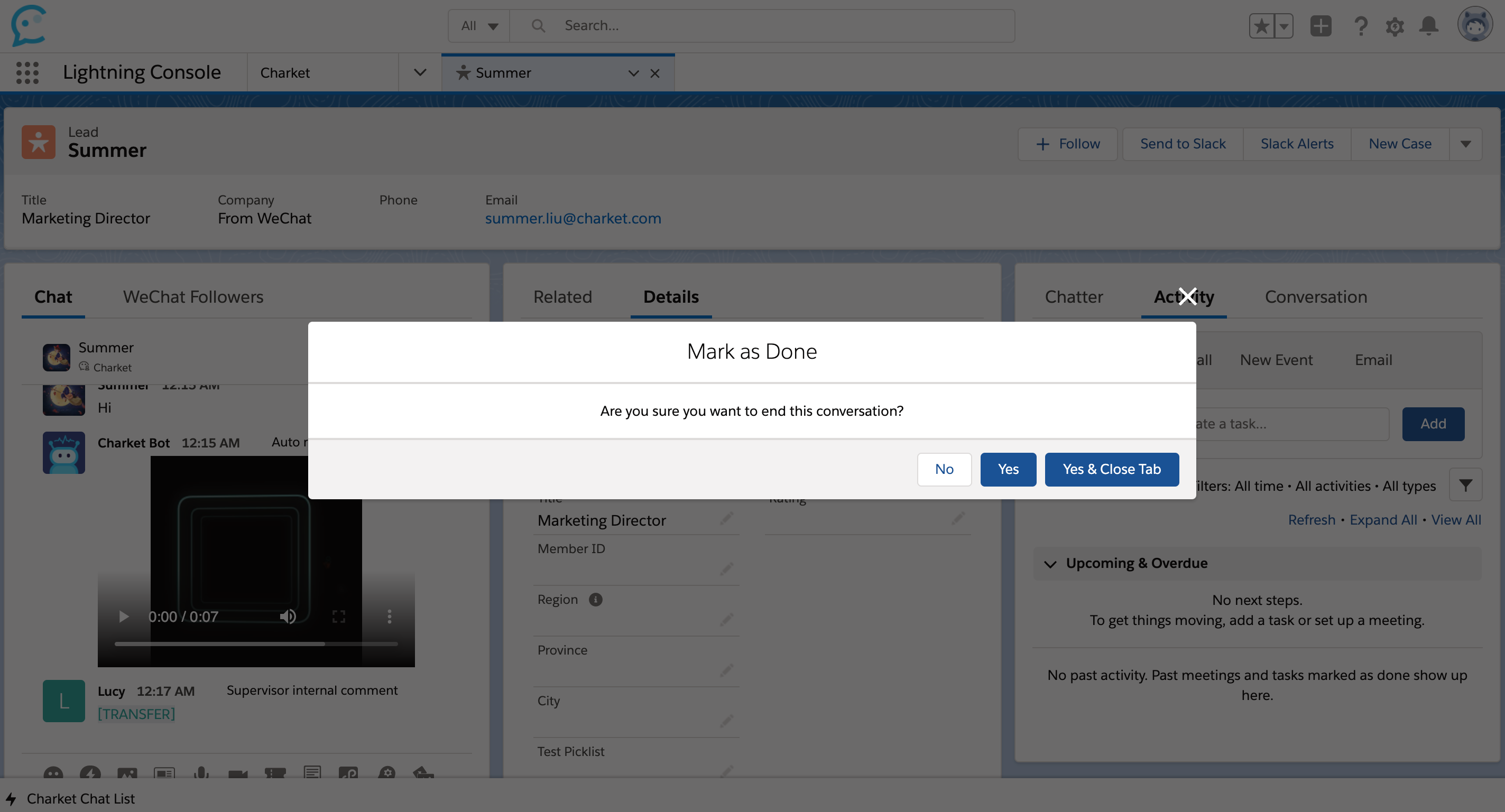Click the user avatar icon
This screenshot has width=1505, height=812.
pos(1475,24)
